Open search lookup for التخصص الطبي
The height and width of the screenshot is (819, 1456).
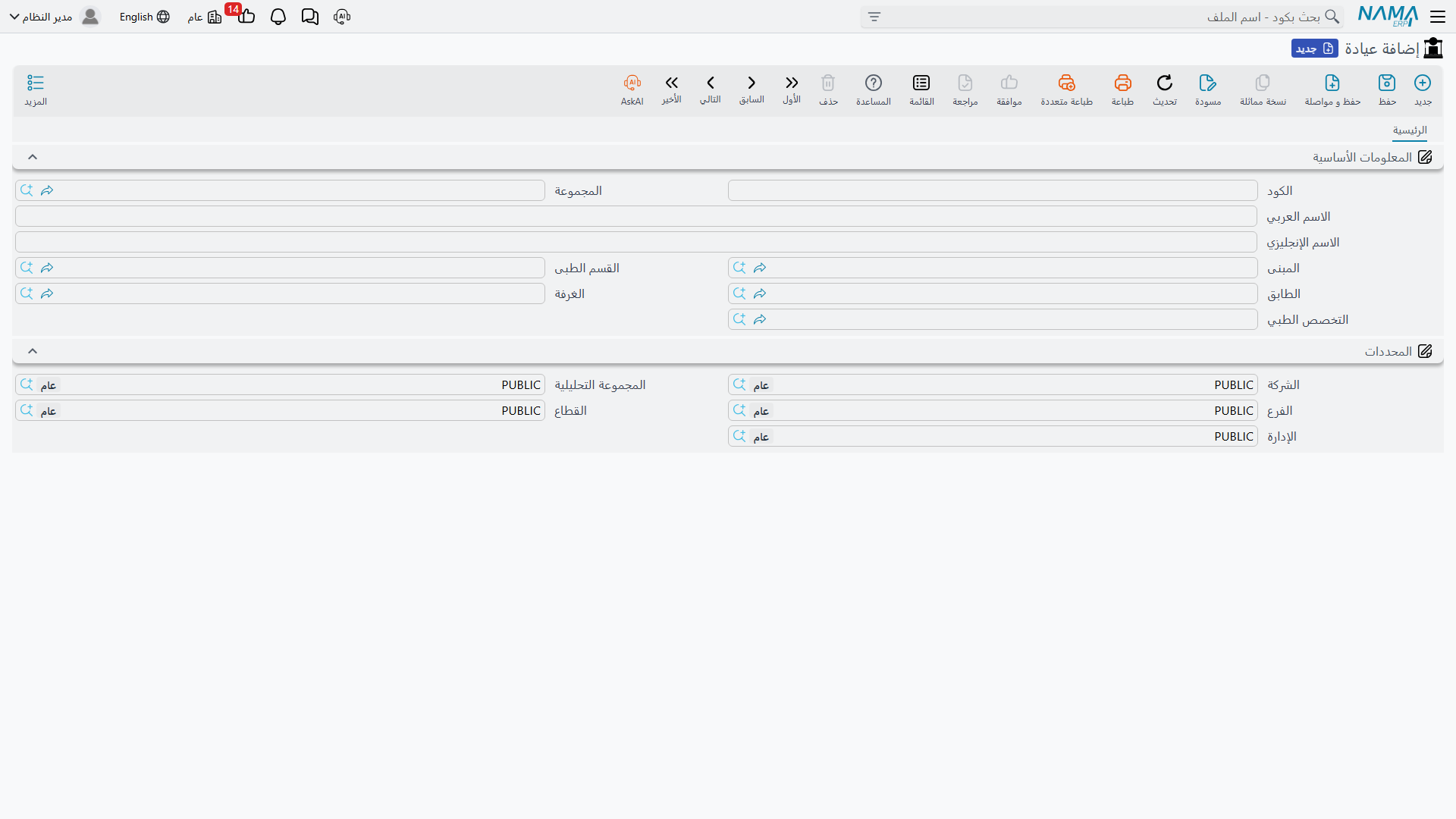click(739, 319)
